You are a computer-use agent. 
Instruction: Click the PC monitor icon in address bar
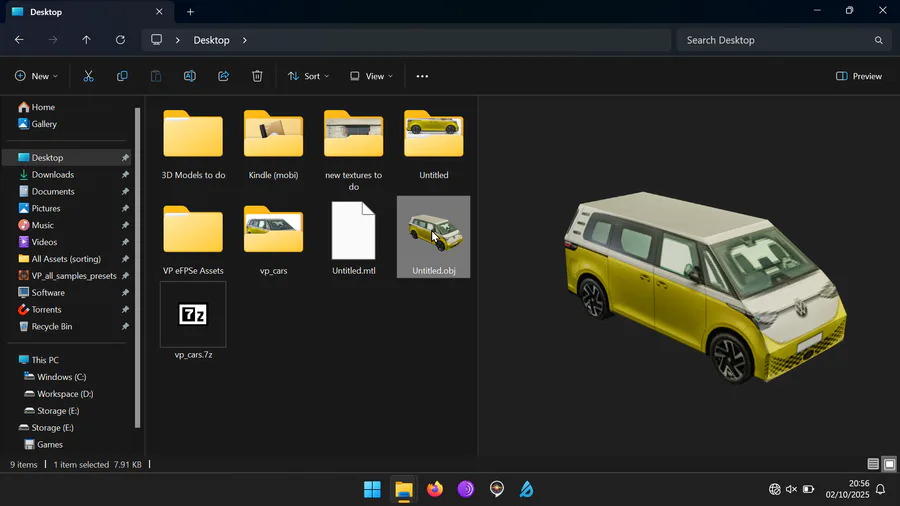pos(156,40)
